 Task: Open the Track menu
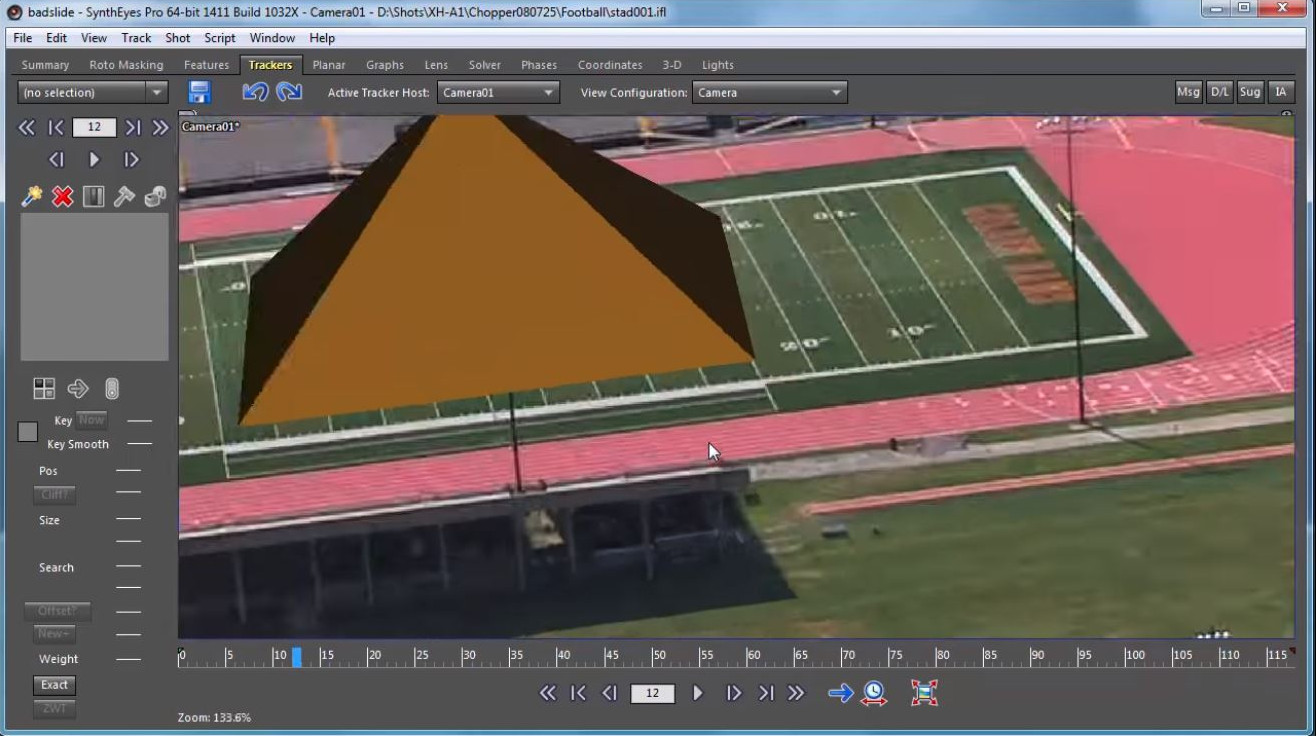click(136, 38)
